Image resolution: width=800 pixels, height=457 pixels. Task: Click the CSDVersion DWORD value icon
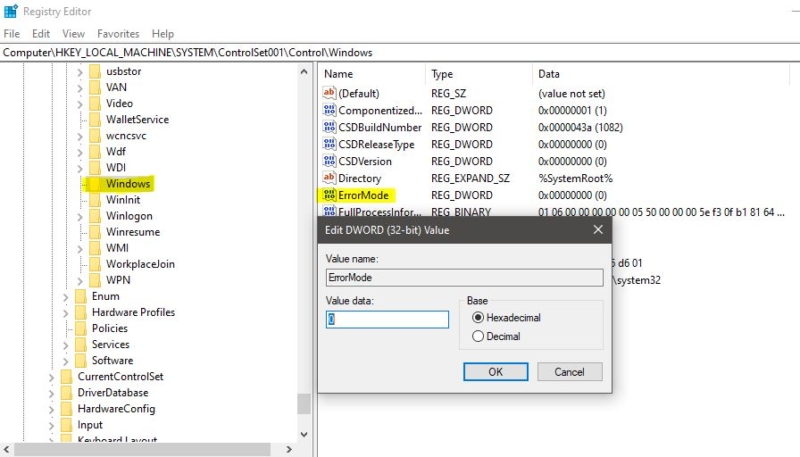tap(329, 161)
